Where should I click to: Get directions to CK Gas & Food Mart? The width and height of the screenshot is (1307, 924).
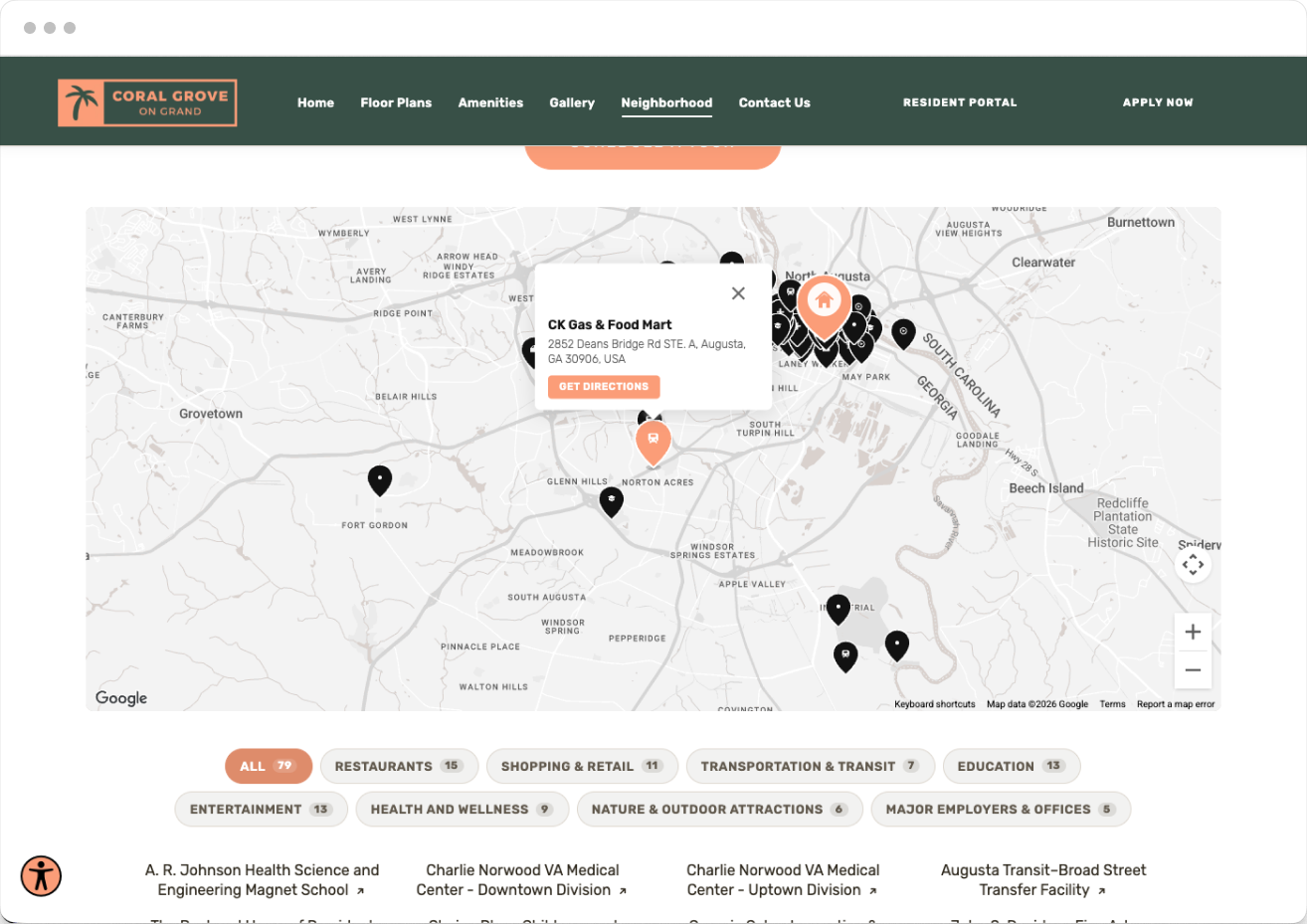pos(604,387)
